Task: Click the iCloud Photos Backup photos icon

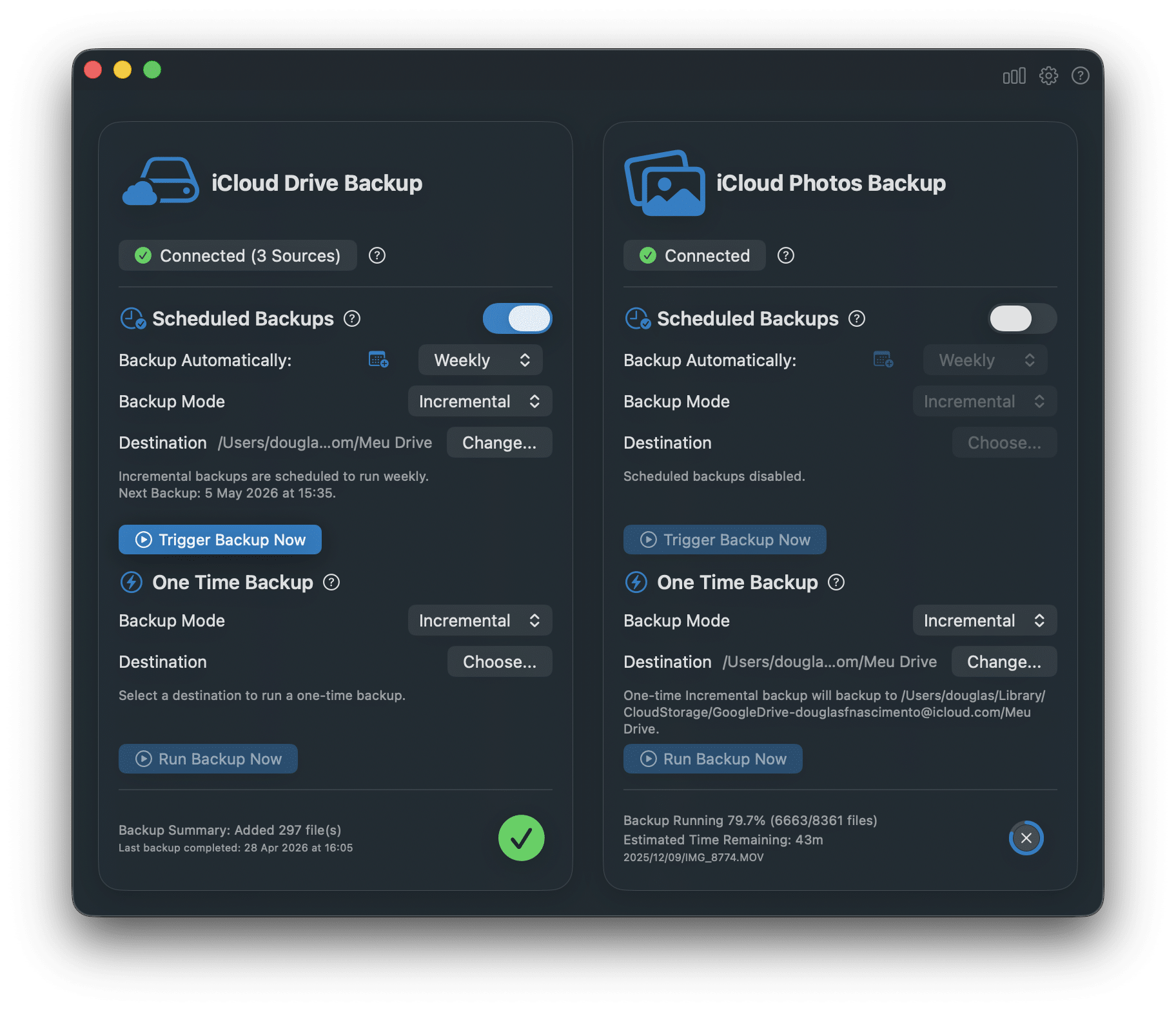Action: pos(665,183)
